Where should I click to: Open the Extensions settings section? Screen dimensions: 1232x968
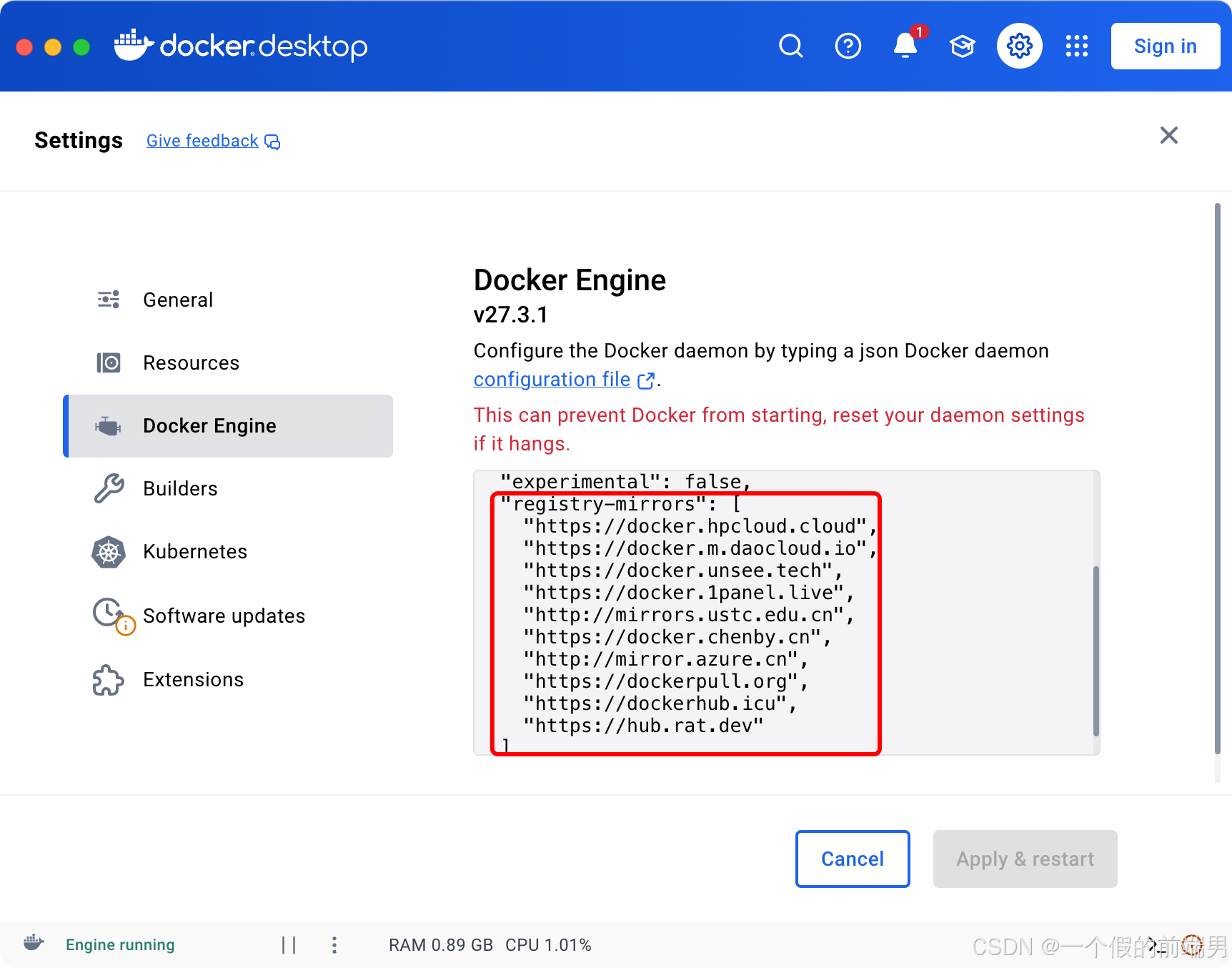pyautogui.click(x=228, y=680)
